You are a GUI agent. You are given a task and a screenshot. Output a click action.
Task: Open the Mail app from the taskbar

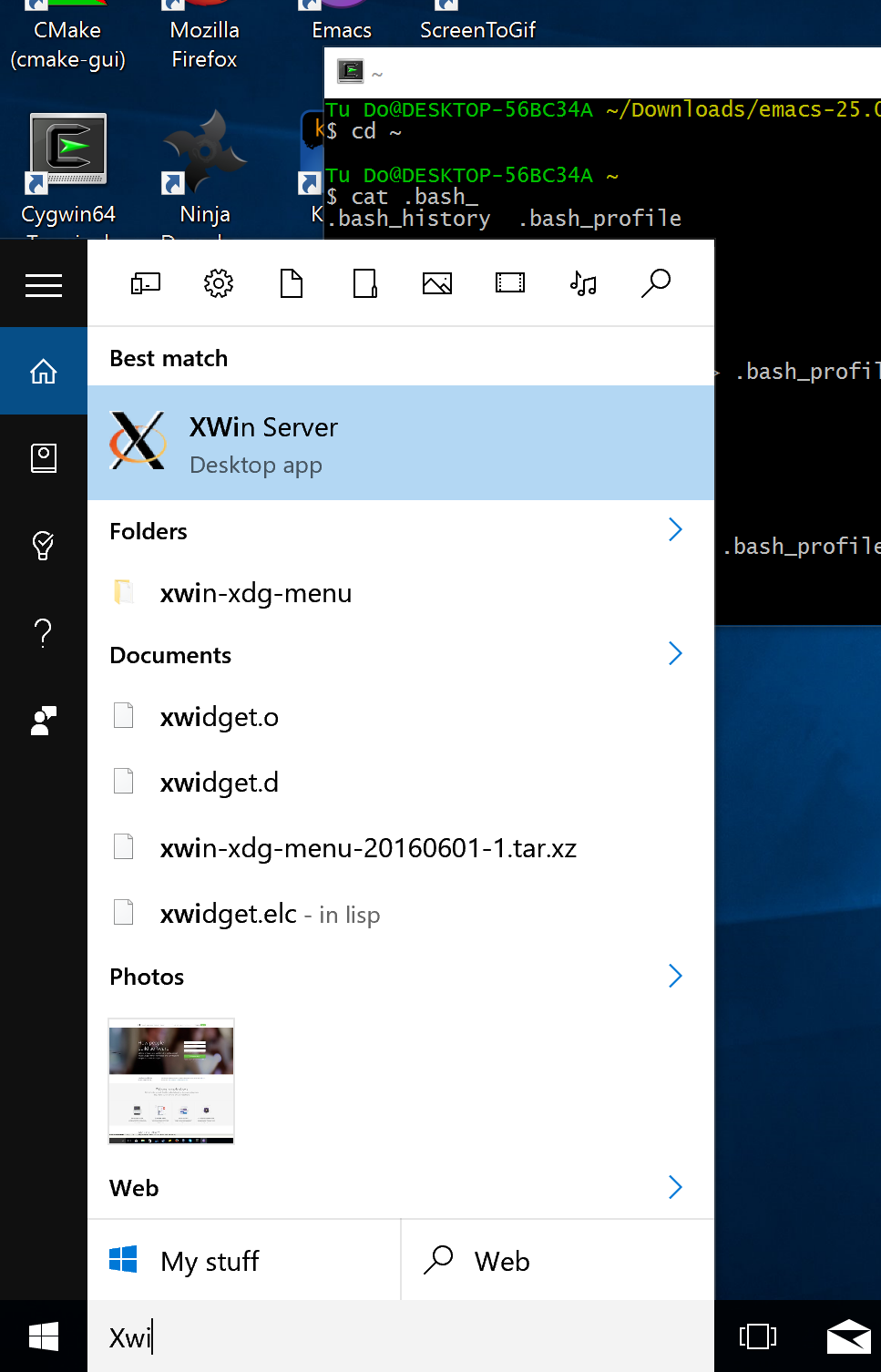click(x=847, y=1336)
